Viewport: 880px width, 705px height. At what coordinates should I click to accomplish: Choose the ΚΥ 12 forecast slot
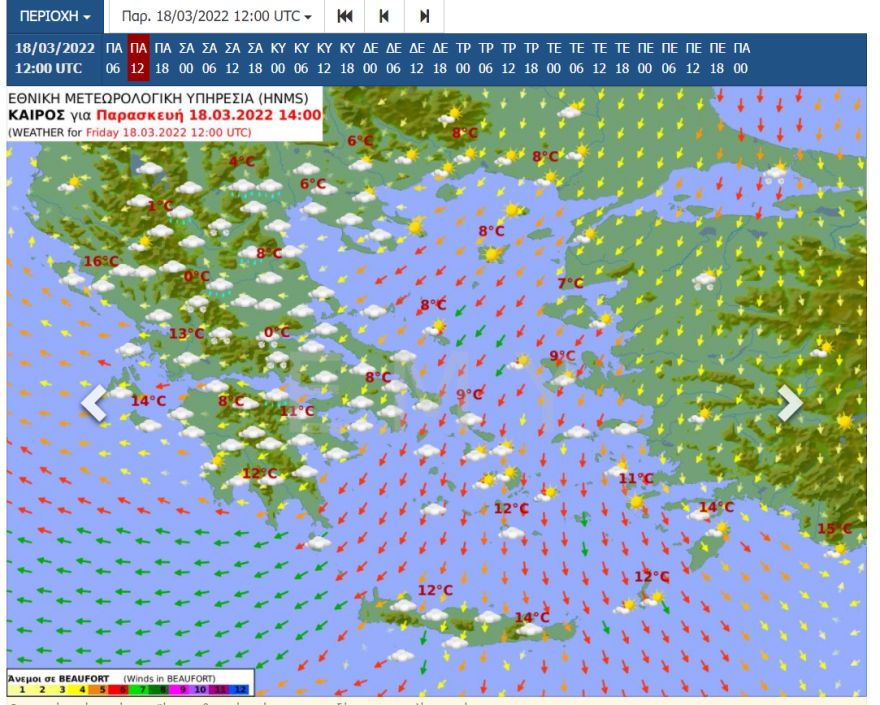click(324, 58)
